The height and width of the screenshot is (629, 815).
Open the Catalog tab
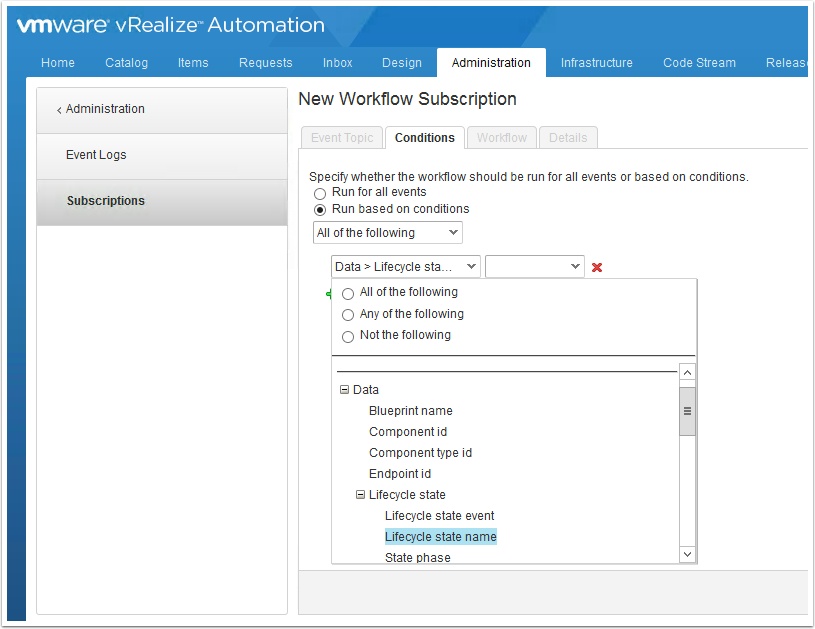pos(126,63)
